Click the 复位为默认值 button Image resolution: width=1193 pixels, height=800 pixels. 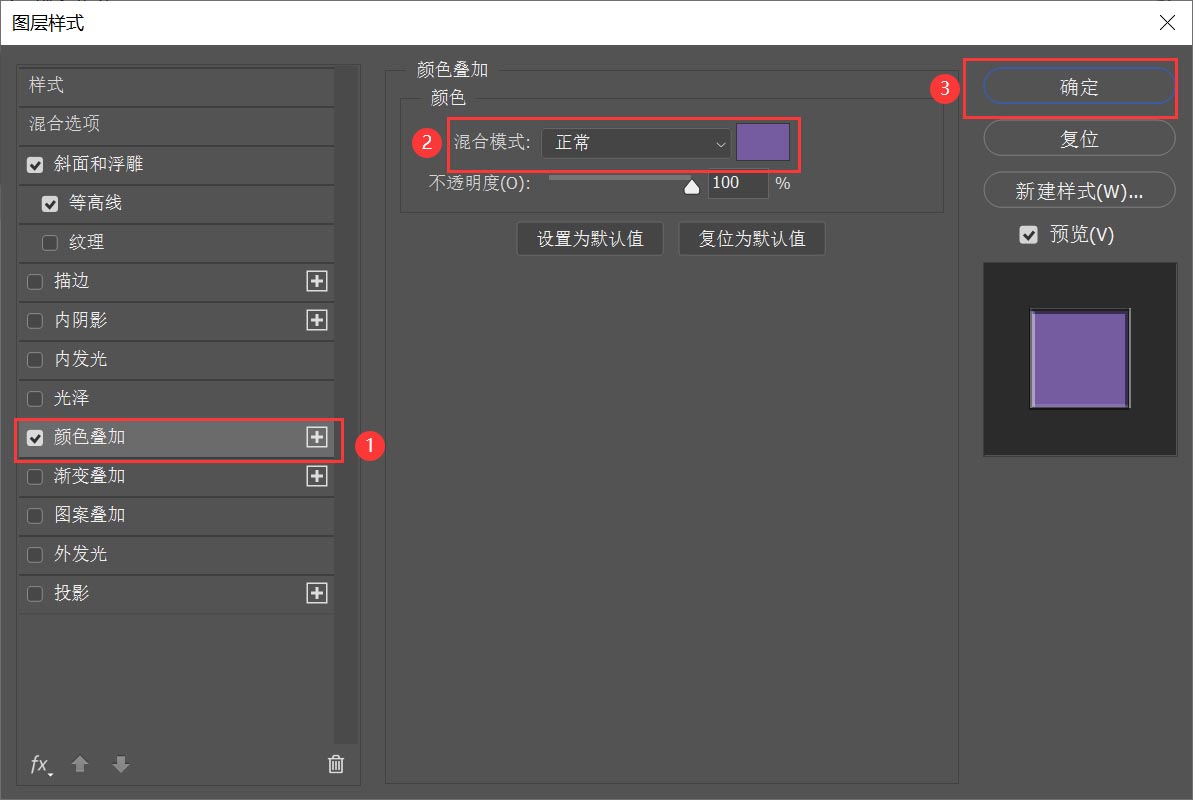point(751,238)
